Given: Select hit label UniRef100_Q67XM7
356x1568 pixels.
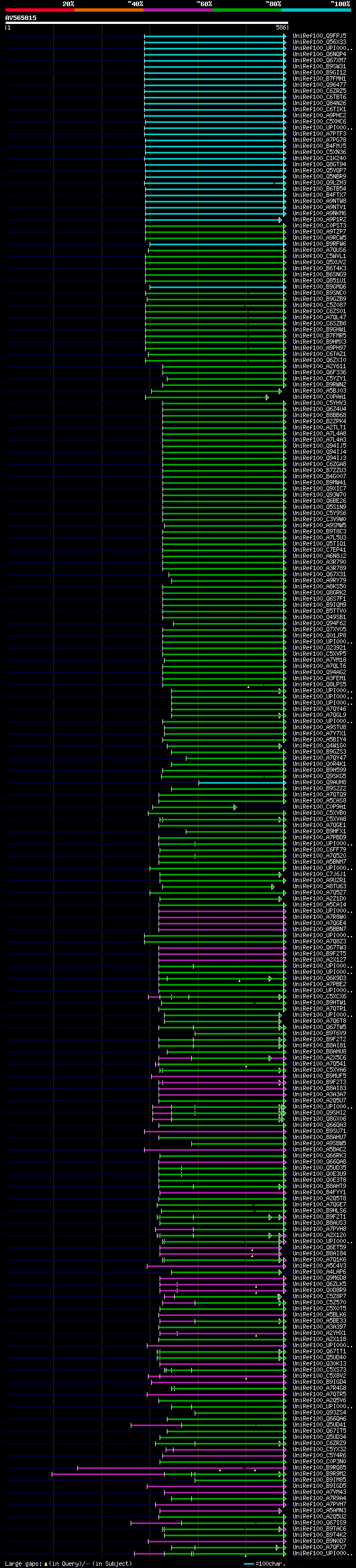Looking at the screenshot, I should [319, 60].
